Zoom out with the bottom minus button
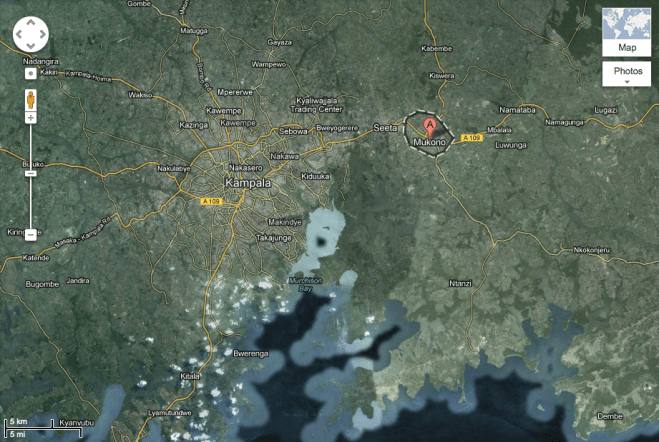 coord(30,234)
